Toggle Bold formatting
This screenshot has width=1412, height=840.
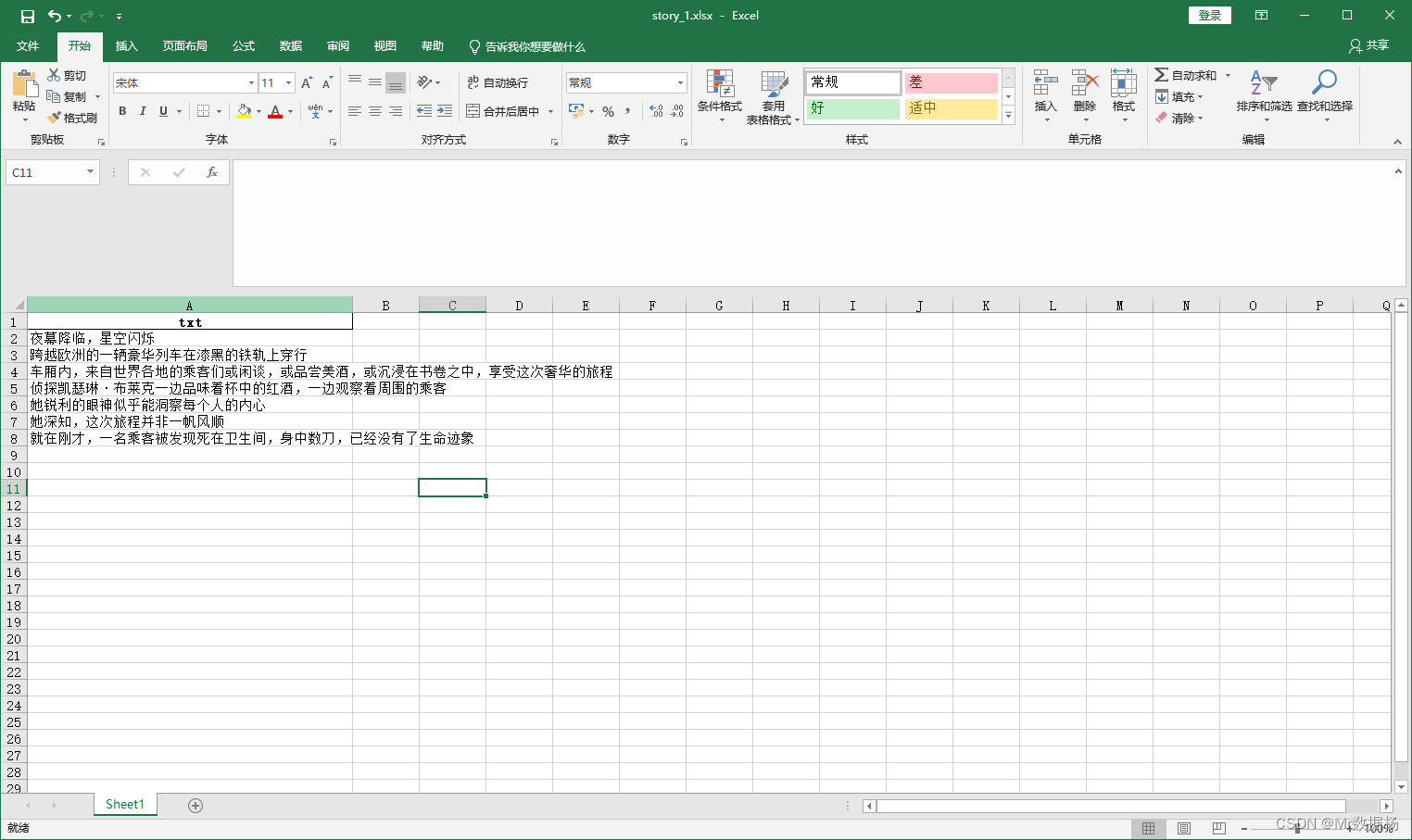tap(122, 111)
